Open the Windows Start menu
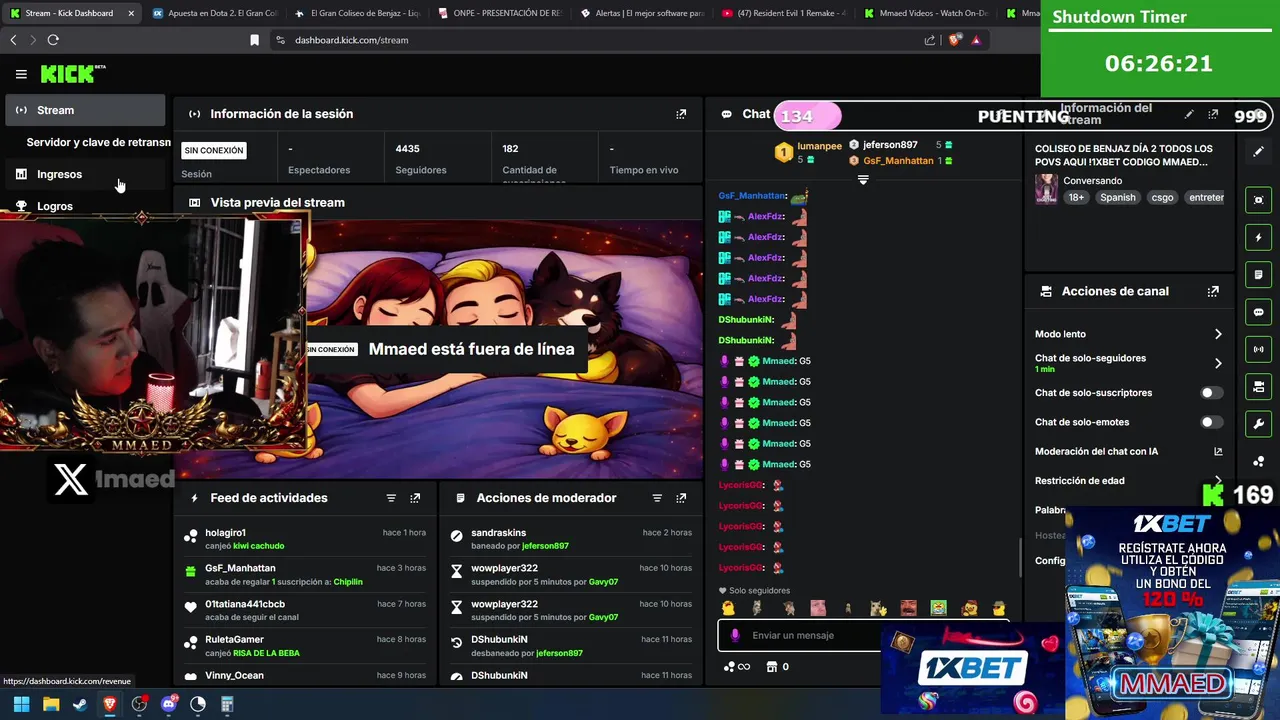 [x=21, y=704]
